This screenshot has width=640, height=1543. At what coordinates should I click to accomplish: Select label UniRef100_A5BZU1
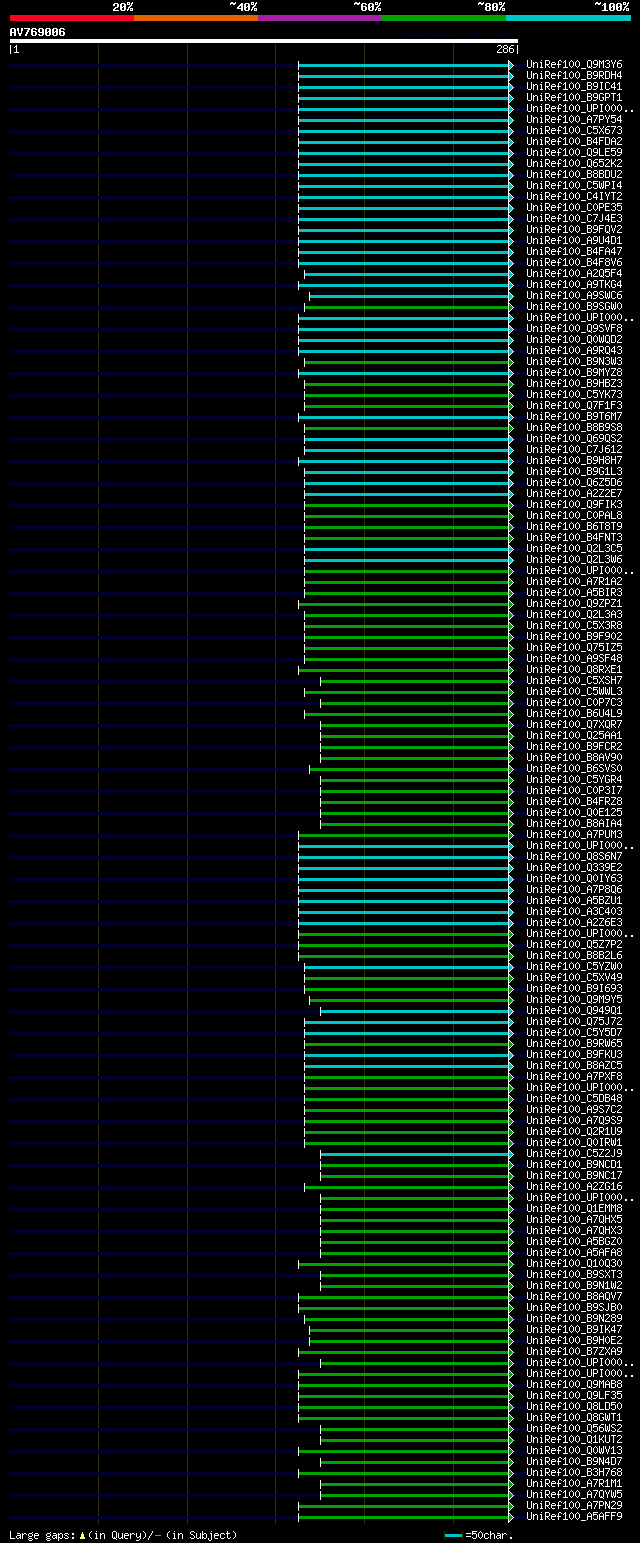(x=574, y=900)
